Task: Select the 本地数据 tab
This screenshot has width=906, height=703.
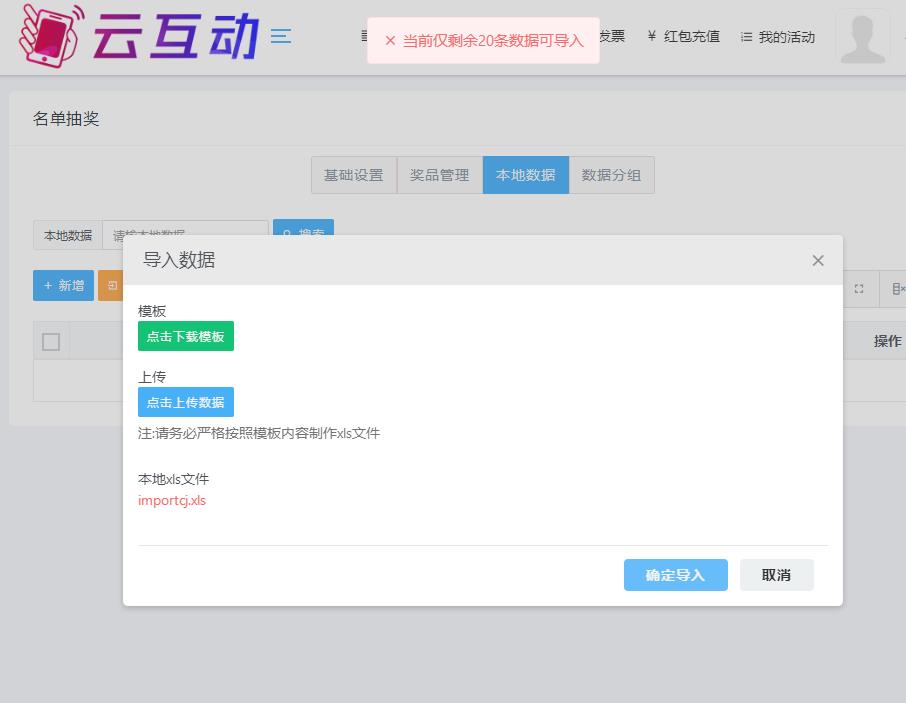Action: pyautogui.click(x=525, y=175)
